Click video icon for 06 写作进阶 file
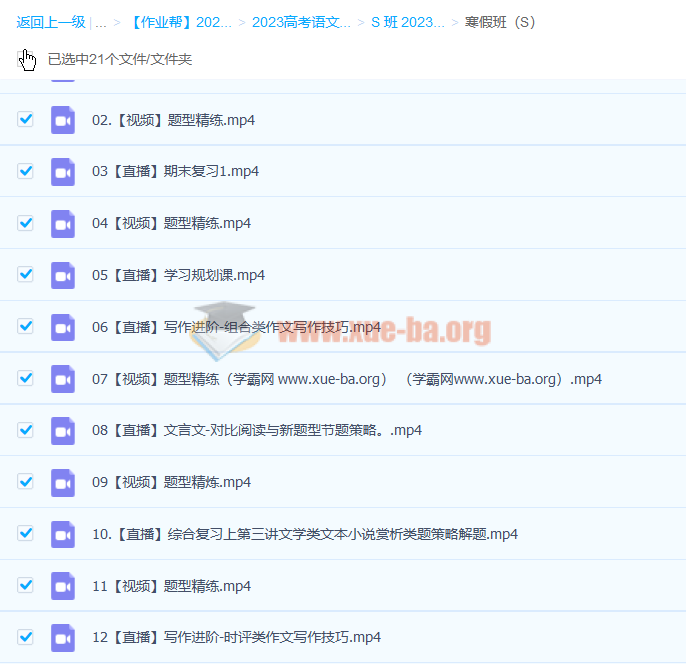686x664 pixels. pyautogui.click(x=63, y=327)
